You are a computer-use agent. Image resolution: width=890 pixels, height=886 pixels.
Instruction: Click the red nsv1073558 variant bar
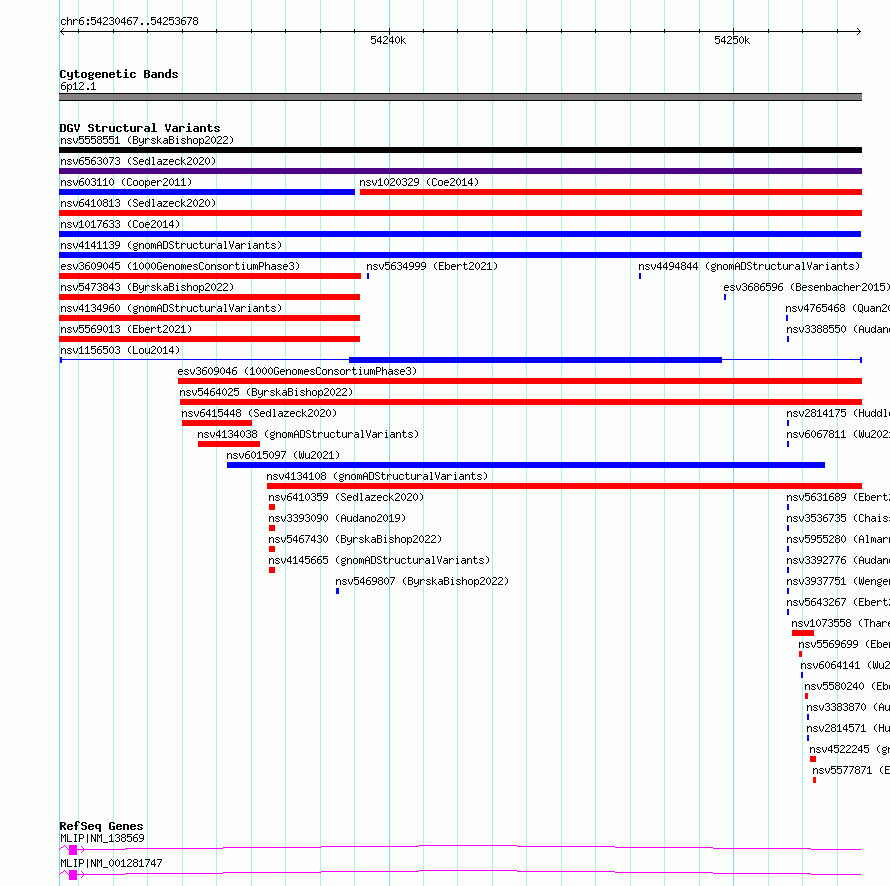tap(803, 633)
